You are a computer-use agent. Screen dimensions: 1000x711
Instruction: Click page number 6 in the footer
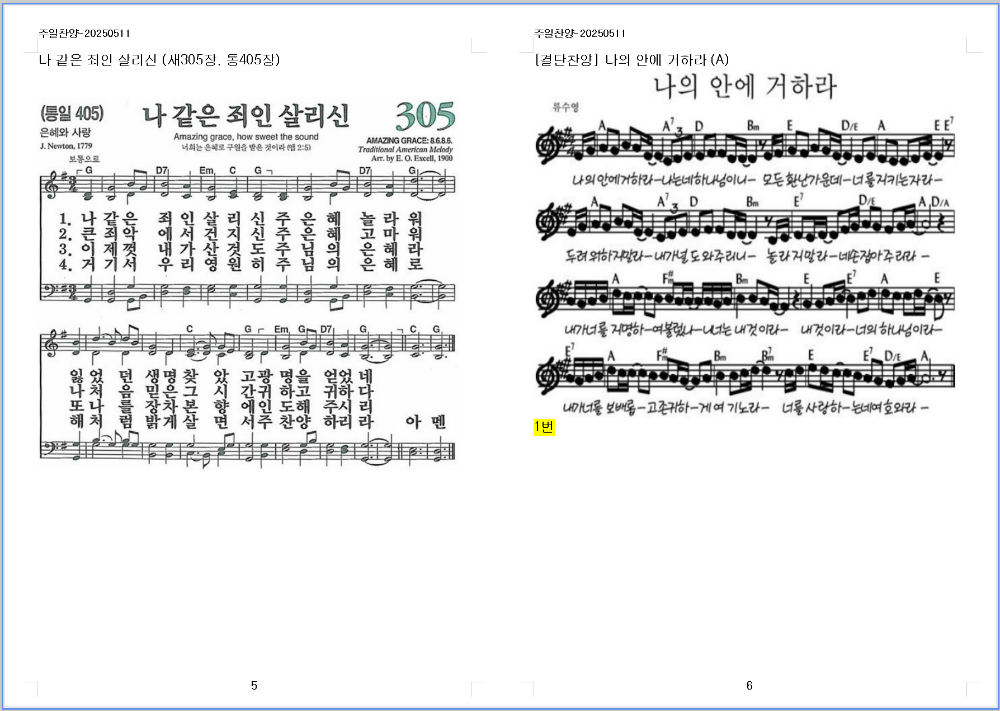pyautogui.click(x=749, y=685)
